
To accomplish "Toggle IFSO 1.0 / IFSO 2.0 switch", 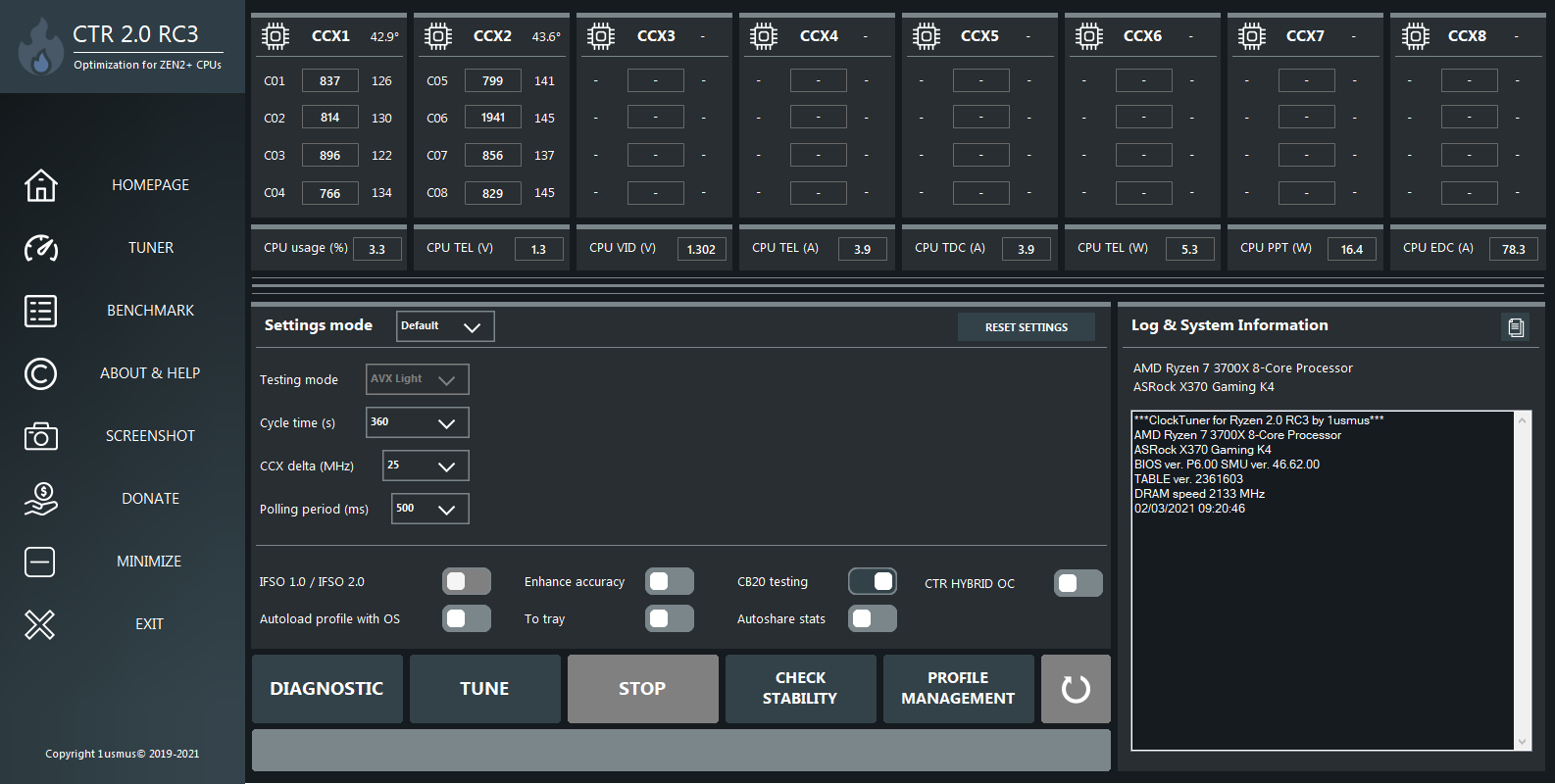I will (467, 581).
